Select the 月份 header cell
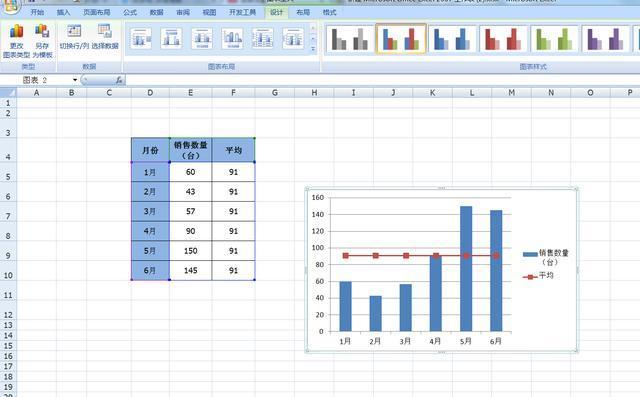640x397 pixels. coord(150,150)
